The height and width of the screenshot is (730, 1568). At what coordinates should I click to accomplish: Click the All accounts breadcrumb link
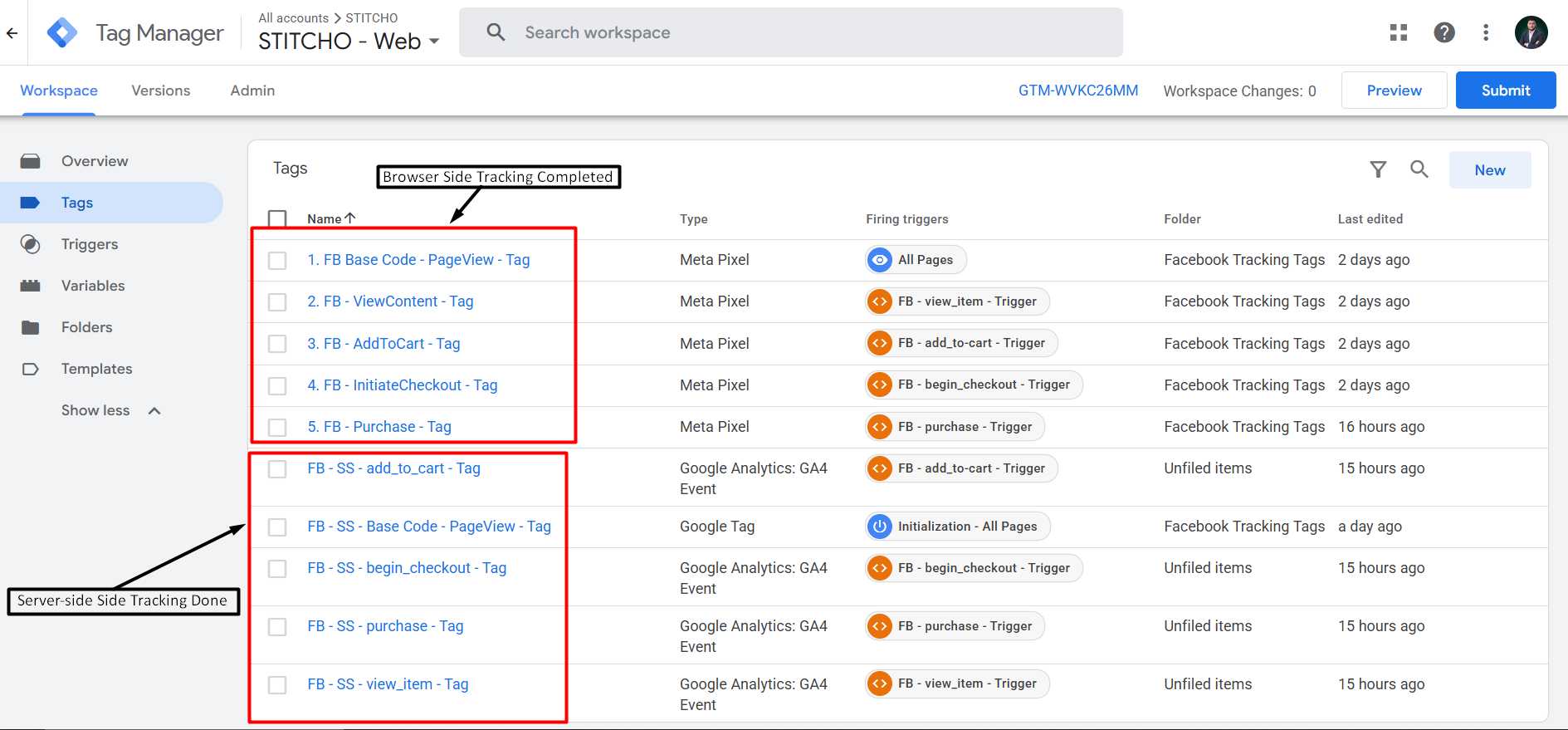[294, 17]
